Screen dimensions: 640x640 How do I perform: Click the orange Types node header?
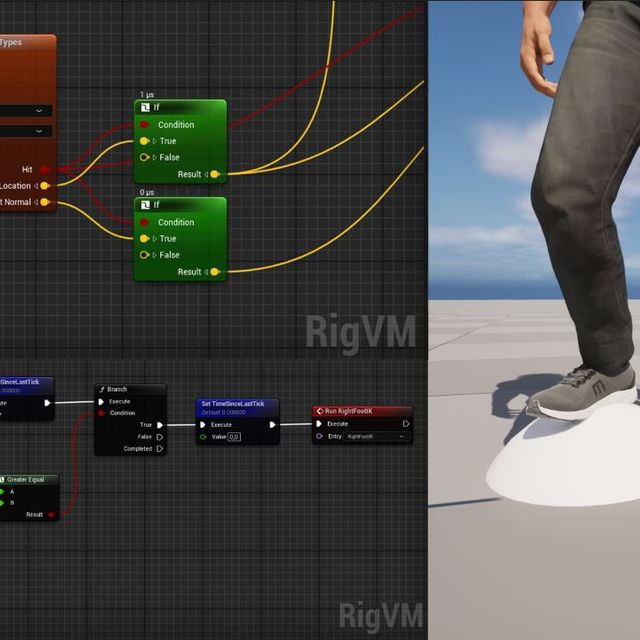(x=28, y=42)
